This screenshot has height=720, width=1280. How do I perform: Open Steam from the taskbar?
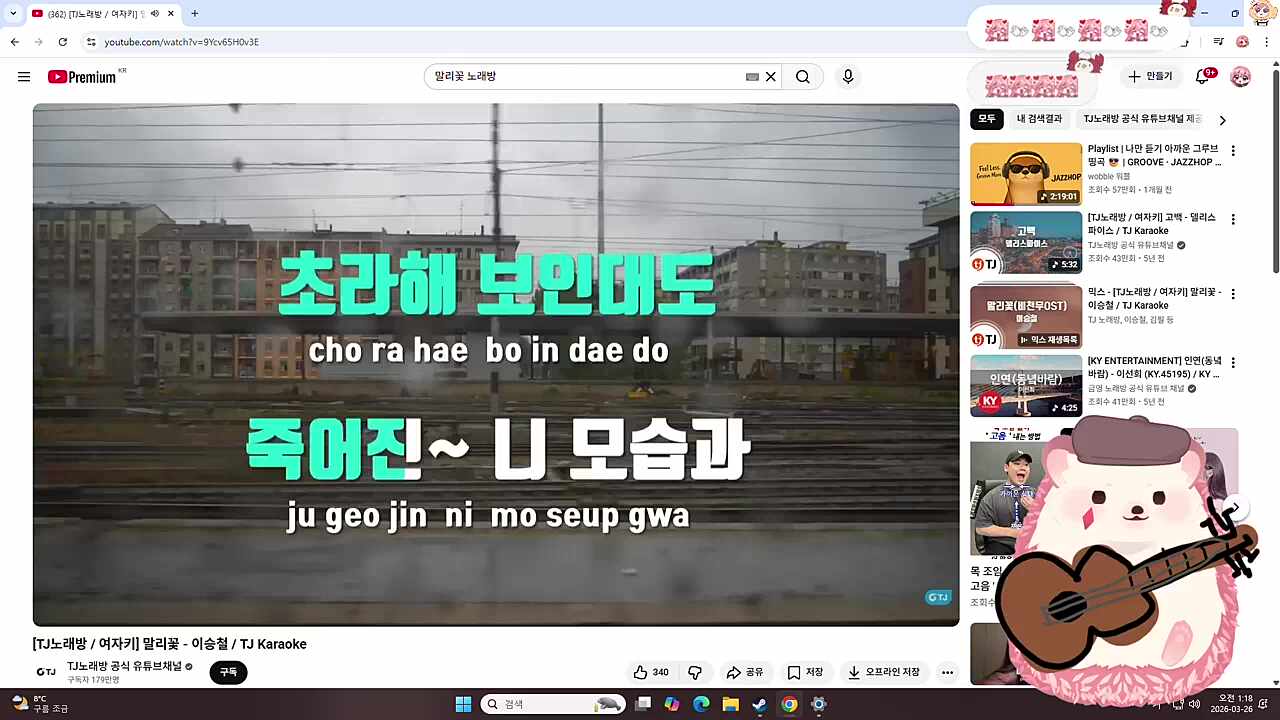(x=760, y=704)
